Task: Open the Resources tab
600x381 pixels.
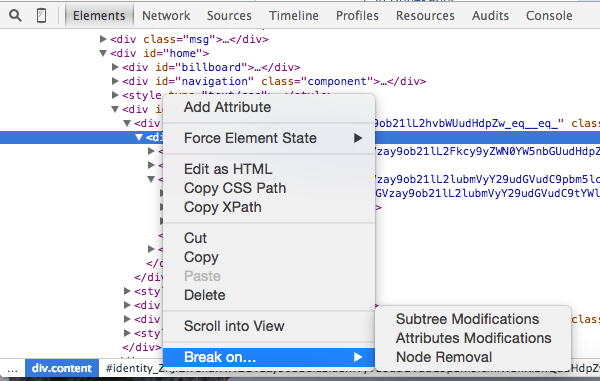Action: (425, 16)
